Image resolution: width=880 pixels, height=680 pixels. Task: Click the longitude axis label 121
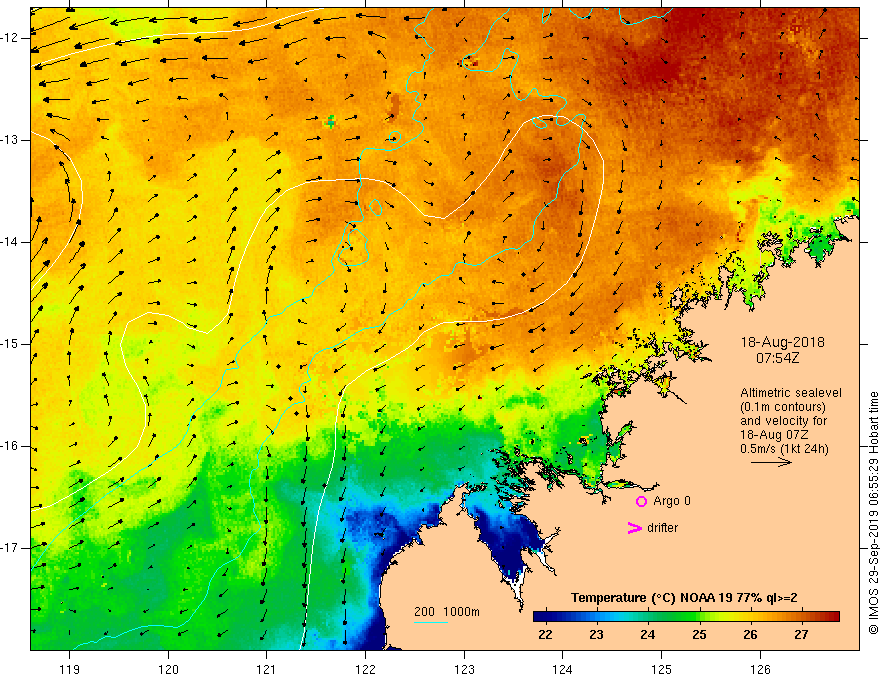(267, 669)
